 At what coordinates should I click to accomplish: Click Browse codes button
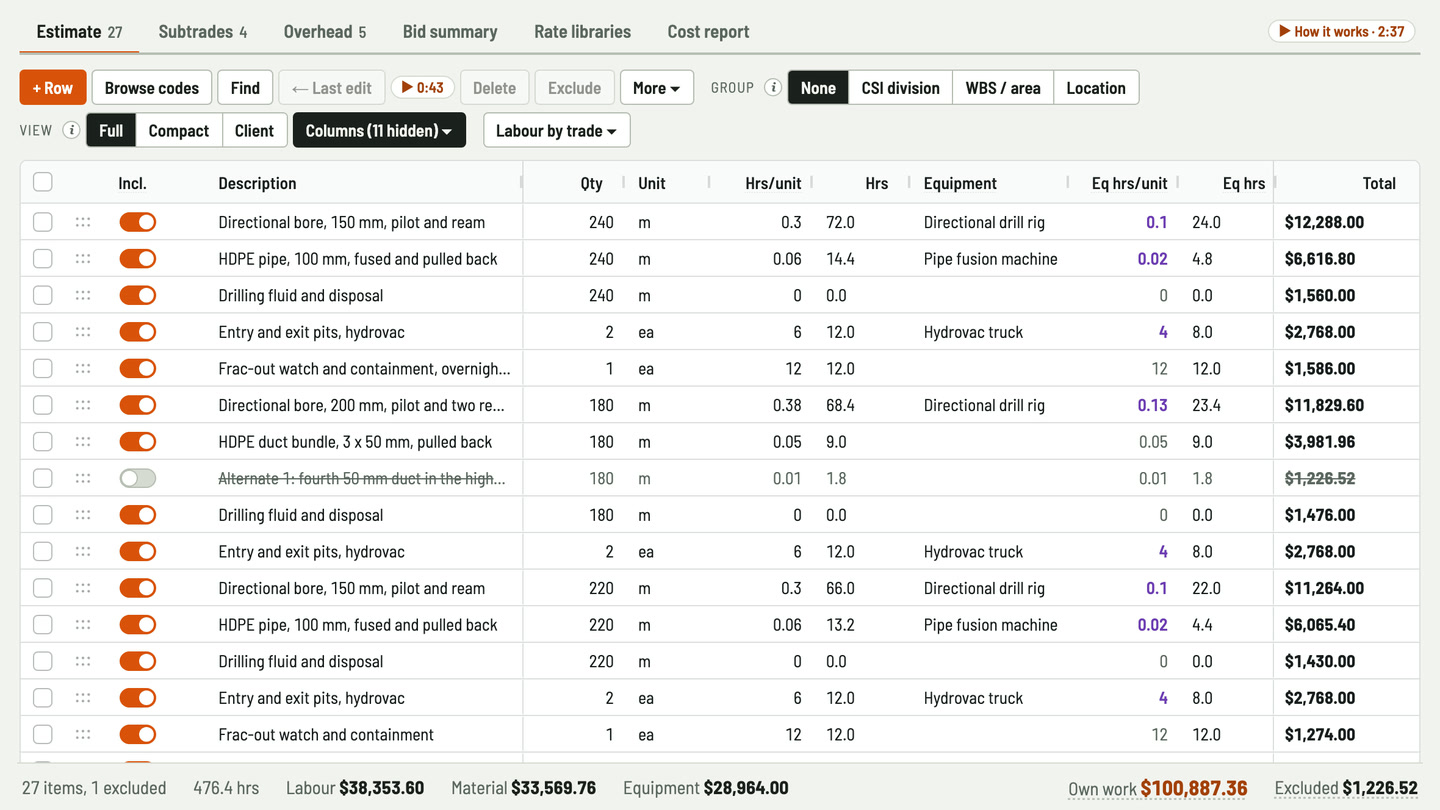tap(152, 88)
